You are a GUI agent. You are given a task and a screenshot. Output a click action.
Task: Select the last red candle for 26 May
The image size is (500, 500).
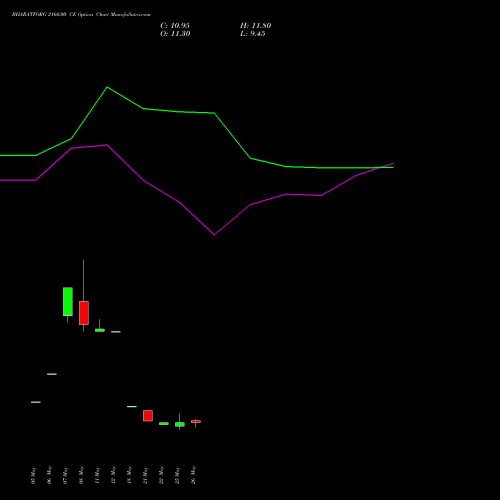(196, 422)
